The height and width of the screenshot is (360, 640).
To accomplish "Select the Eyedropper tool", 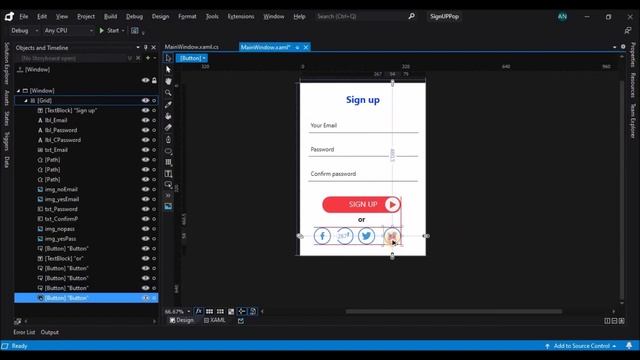I will click(168, 104).
